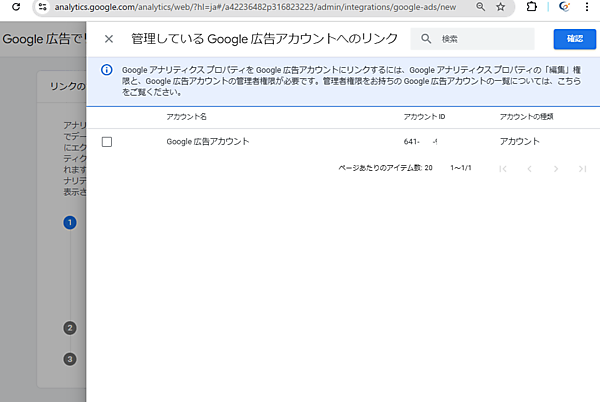600x402 pixels.
Task: Click the アカウント ID column header
Action: (424, 117)
